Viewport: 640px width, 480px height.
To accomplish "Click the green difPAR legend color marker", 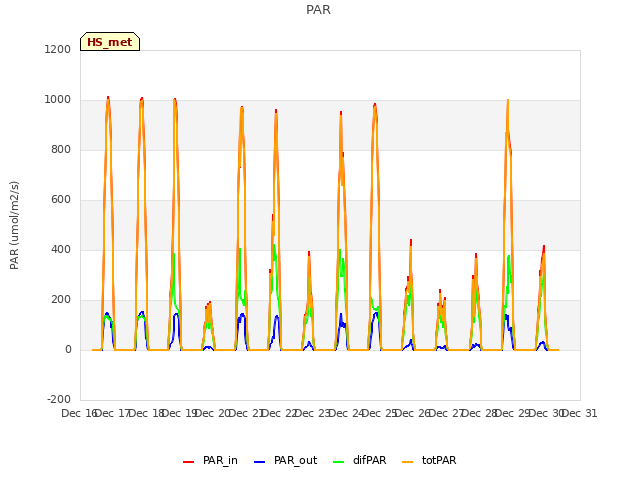I will coord(339,462).
